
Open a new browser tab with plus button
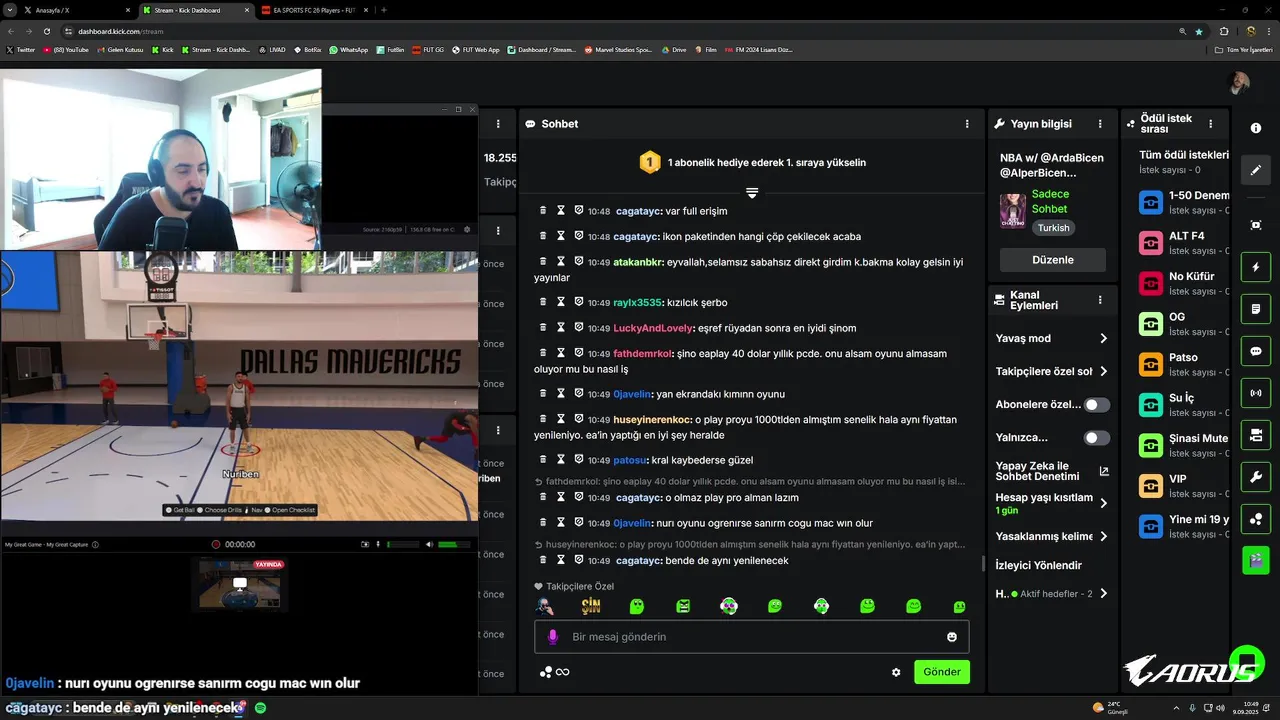coord(384,10)
